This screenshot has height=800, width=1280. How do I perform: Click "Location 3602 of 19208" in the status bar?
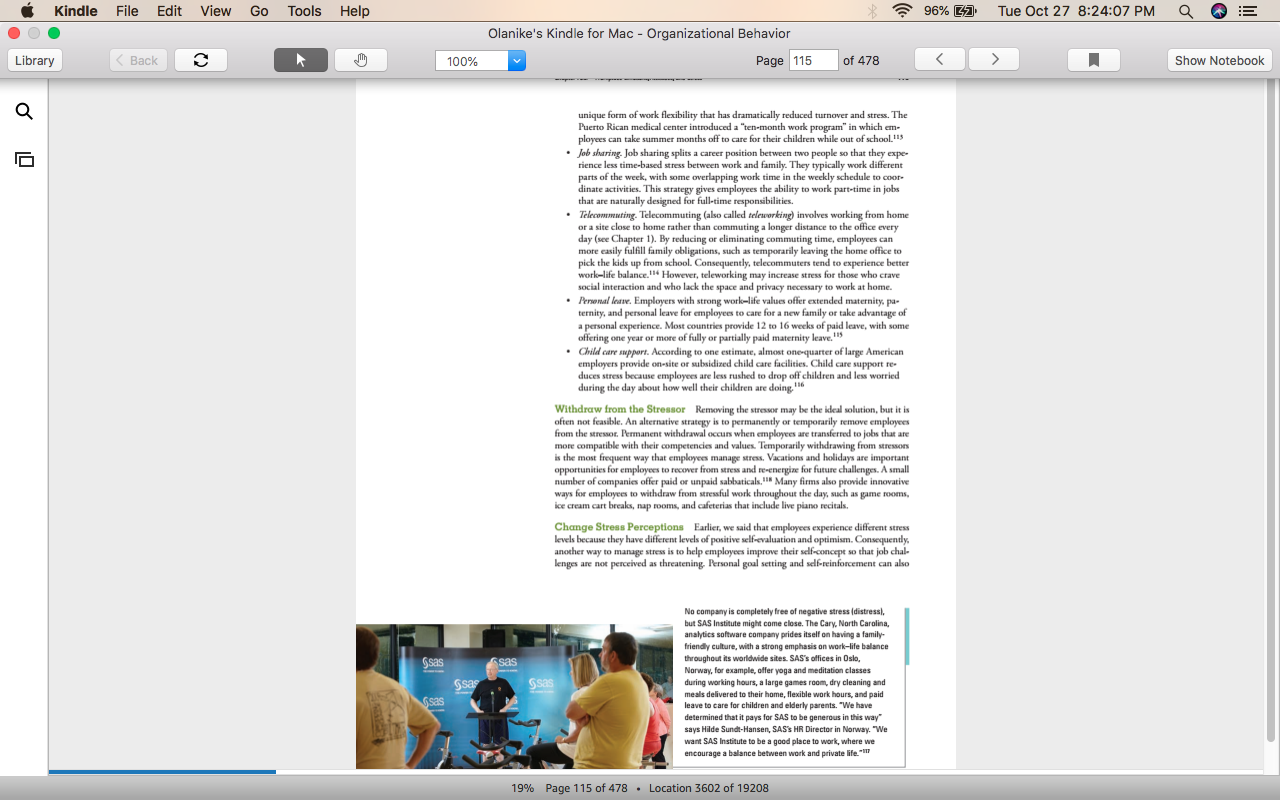[x=709, y=788]
